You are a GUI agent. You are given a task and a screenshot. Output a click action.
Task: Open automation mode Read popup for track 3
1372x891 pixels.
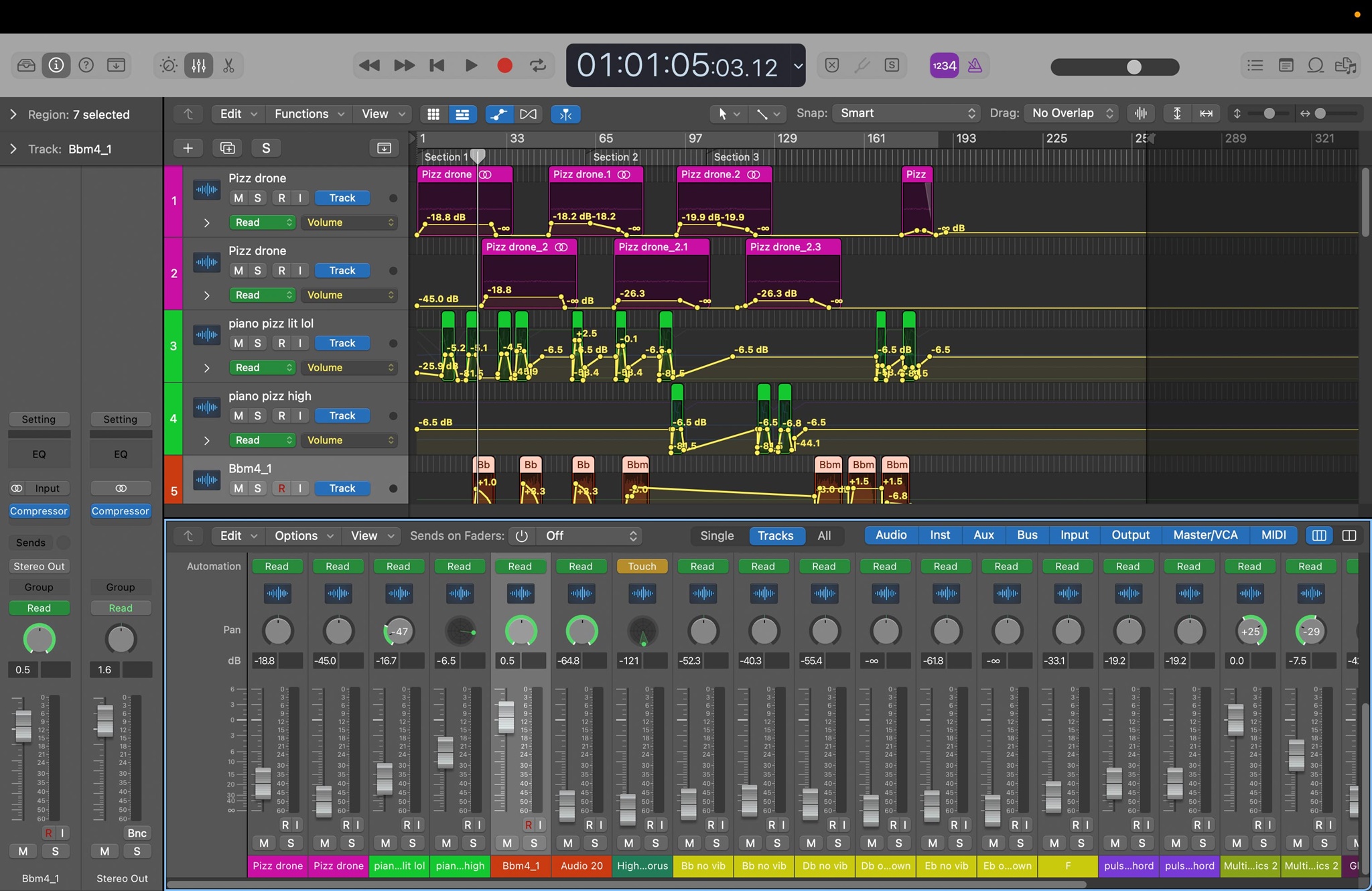coord(262,368)
